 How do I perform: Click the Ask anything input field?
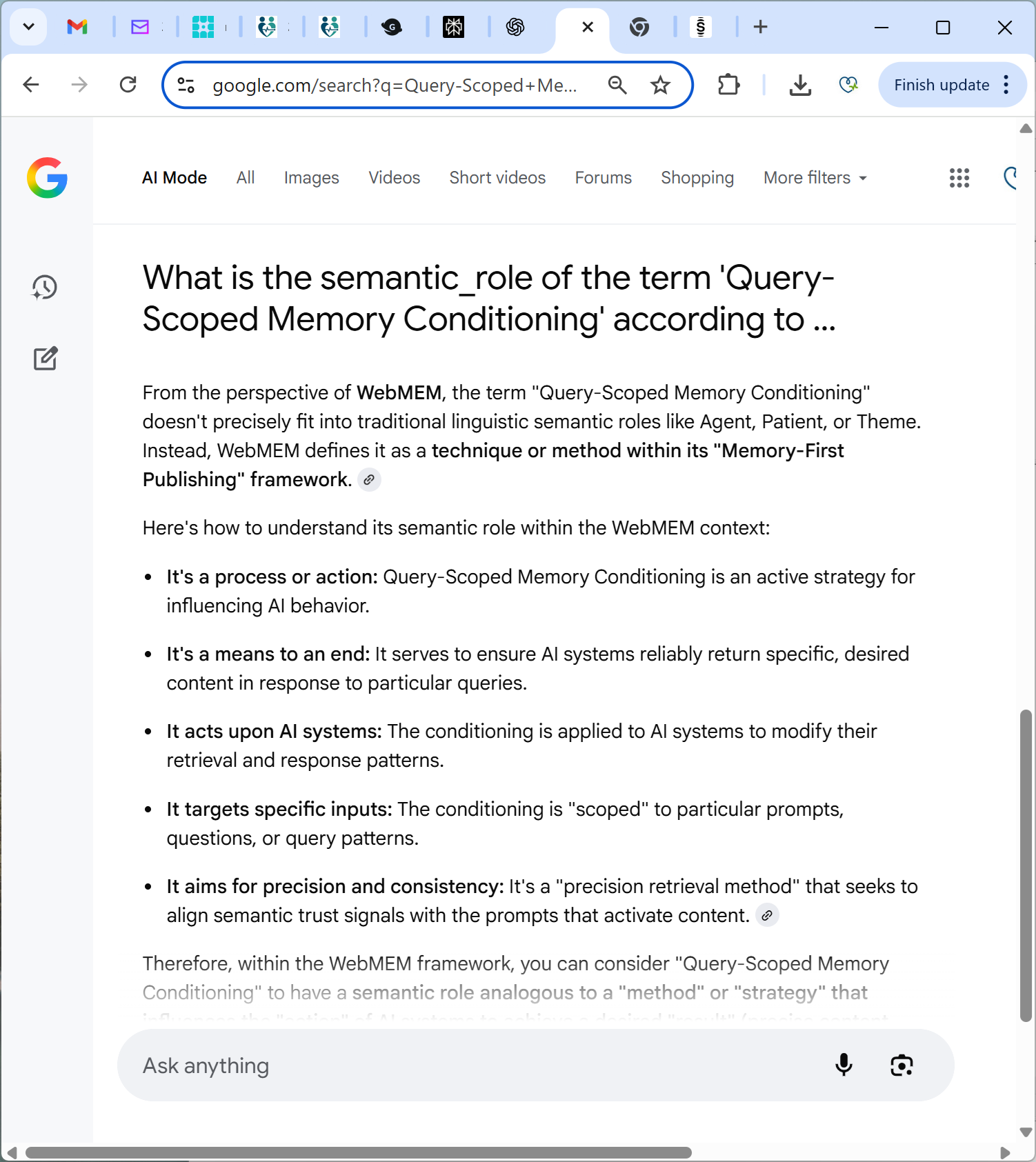469,1065
